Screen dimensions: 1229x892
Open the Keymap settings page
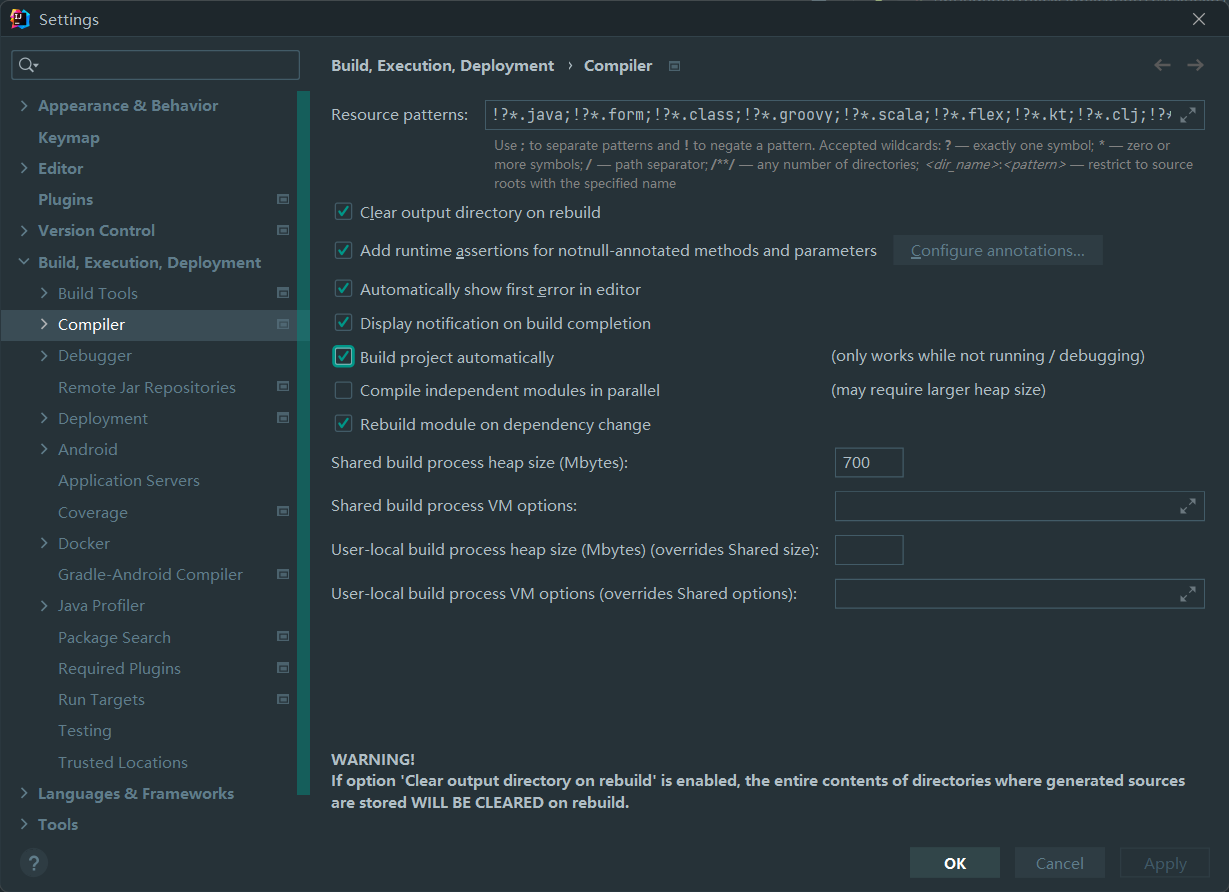point(69,137)
